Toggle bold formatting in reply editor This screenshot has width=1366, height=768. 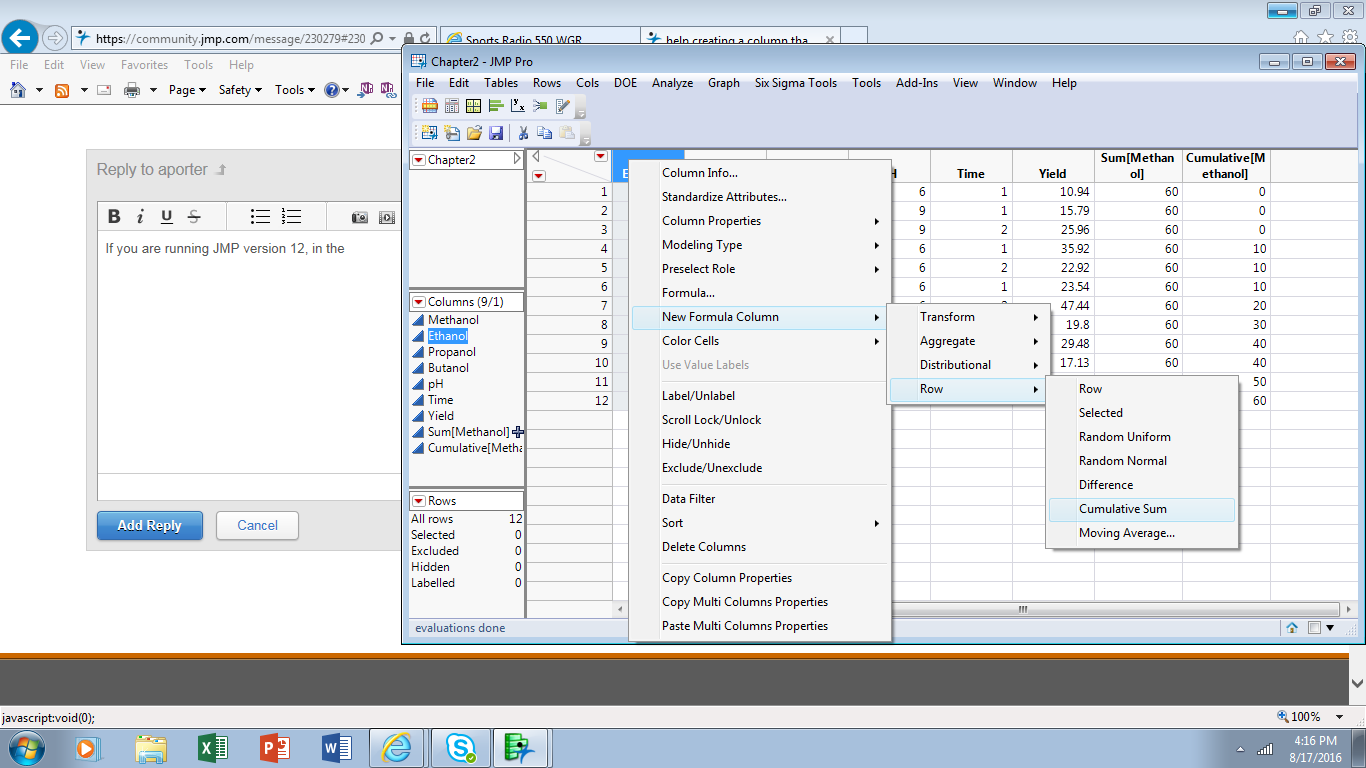pos(114,217)
